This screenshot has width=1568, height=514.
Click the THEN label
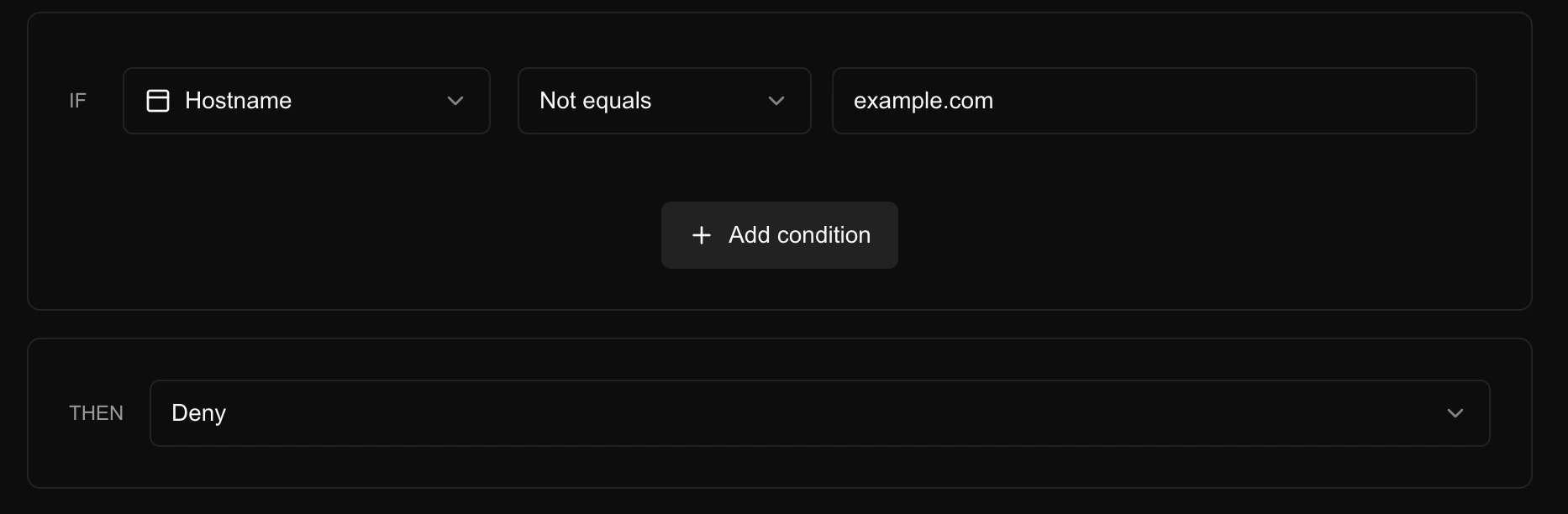[96, 413]
